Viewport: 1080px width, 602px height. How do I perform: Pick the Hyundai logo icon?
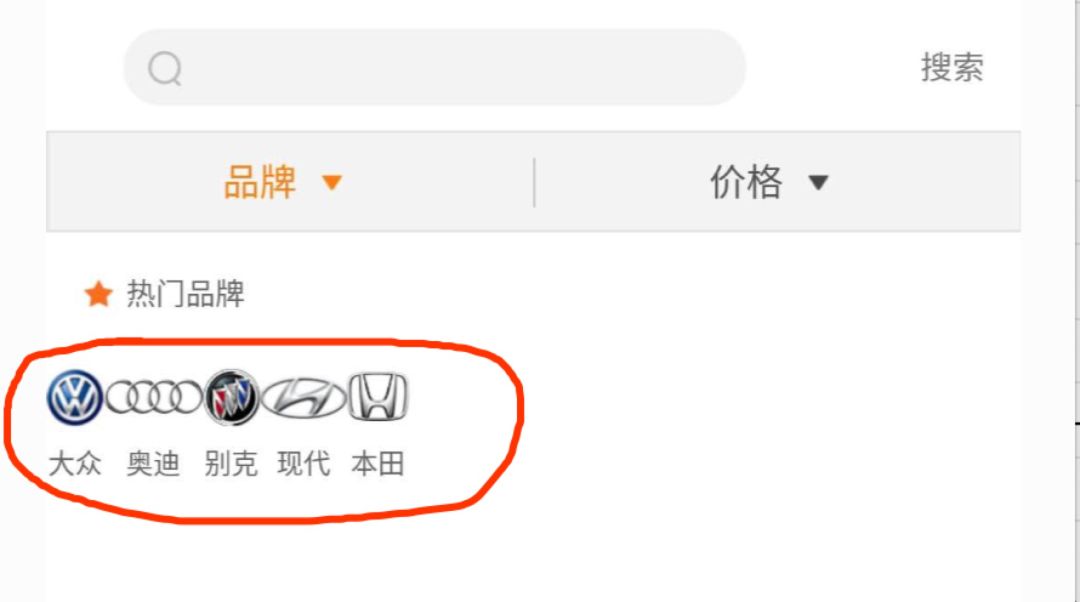point(304,398)
